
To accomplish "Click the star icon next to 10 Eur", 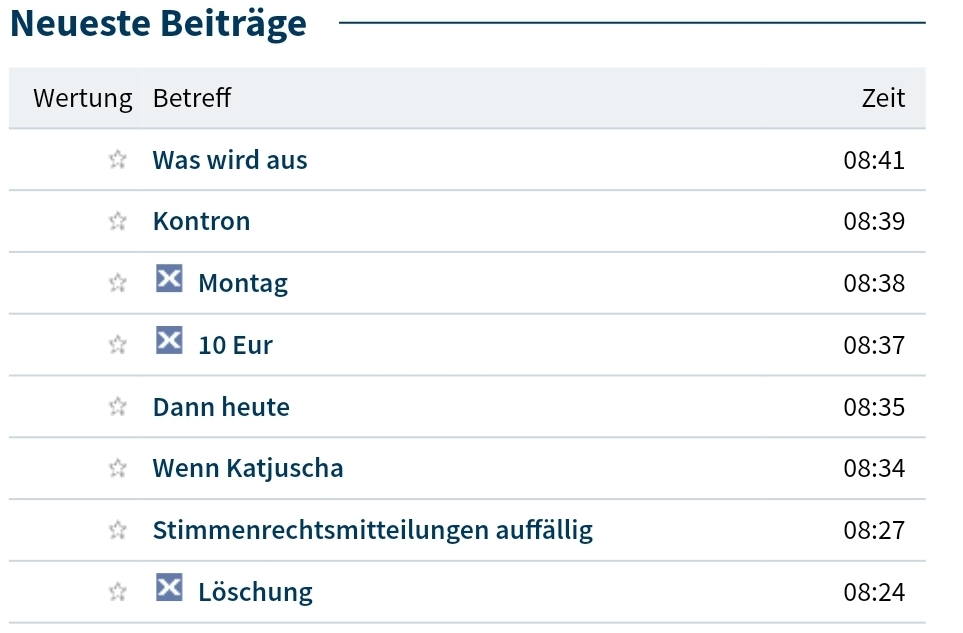I will tap(117, 343).
